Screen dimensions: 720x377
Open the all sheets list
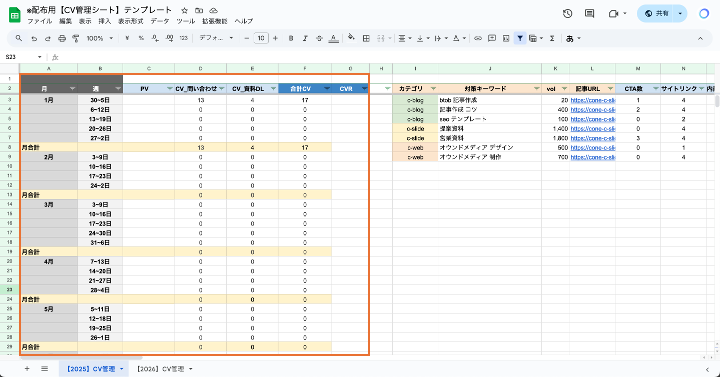pyautogui.click(x=45, y=369)
